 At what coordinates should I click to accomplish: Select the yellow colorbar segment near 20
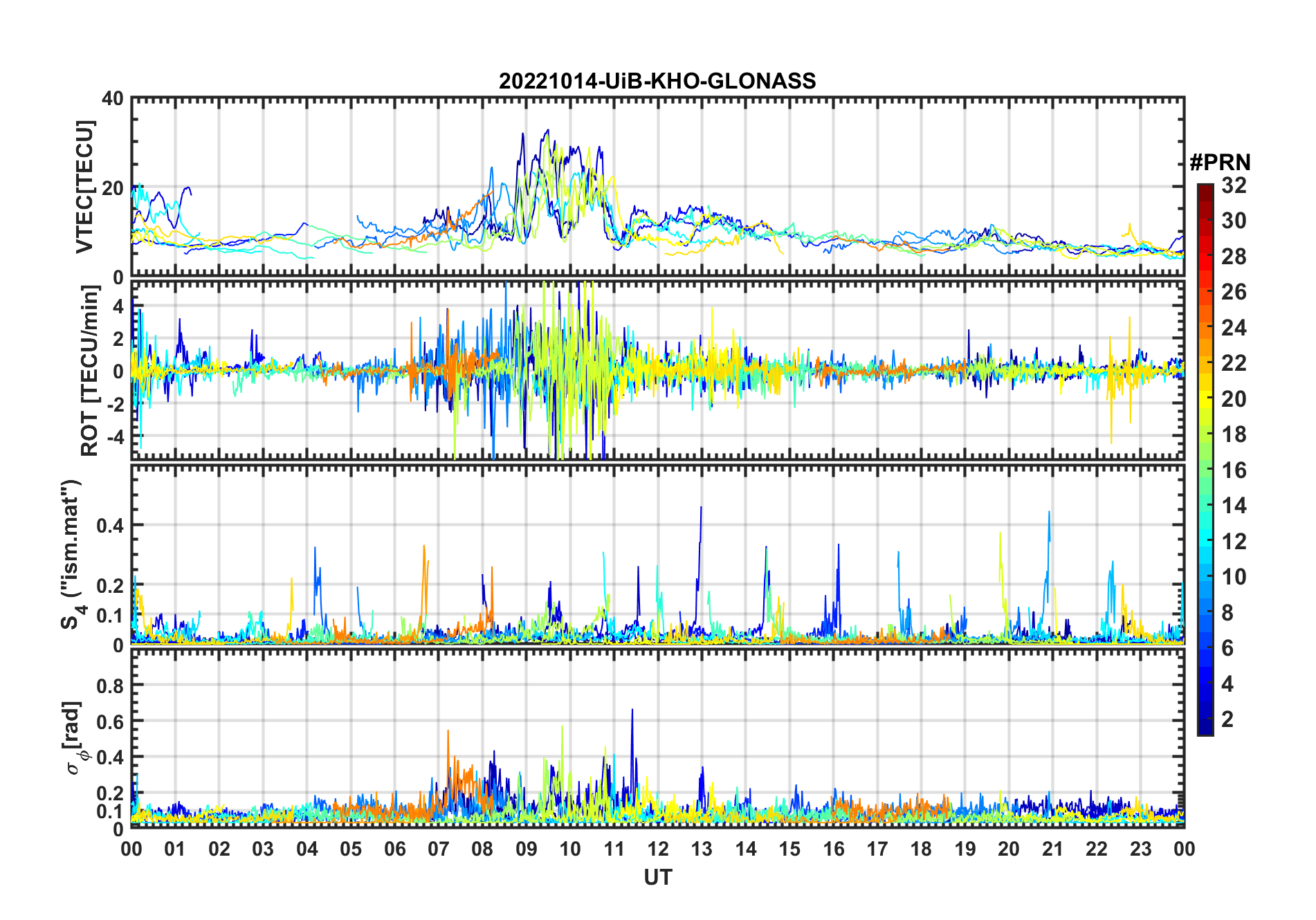[1205, 399]
